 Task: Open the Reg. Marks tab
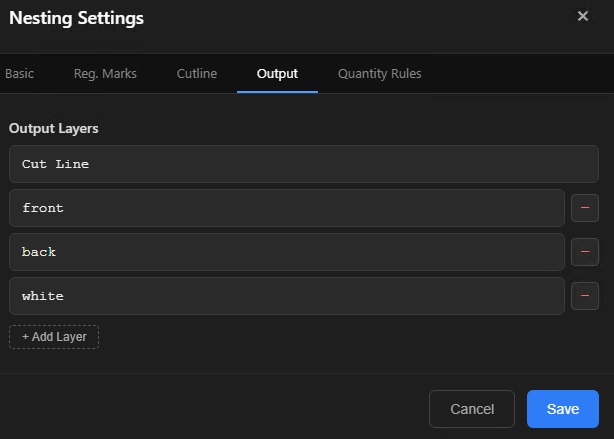point(105,74)
